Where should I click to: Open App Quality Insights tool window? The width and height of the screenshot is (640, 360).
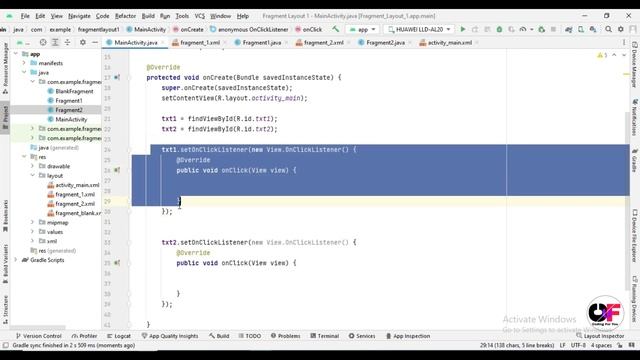[170, 336]
